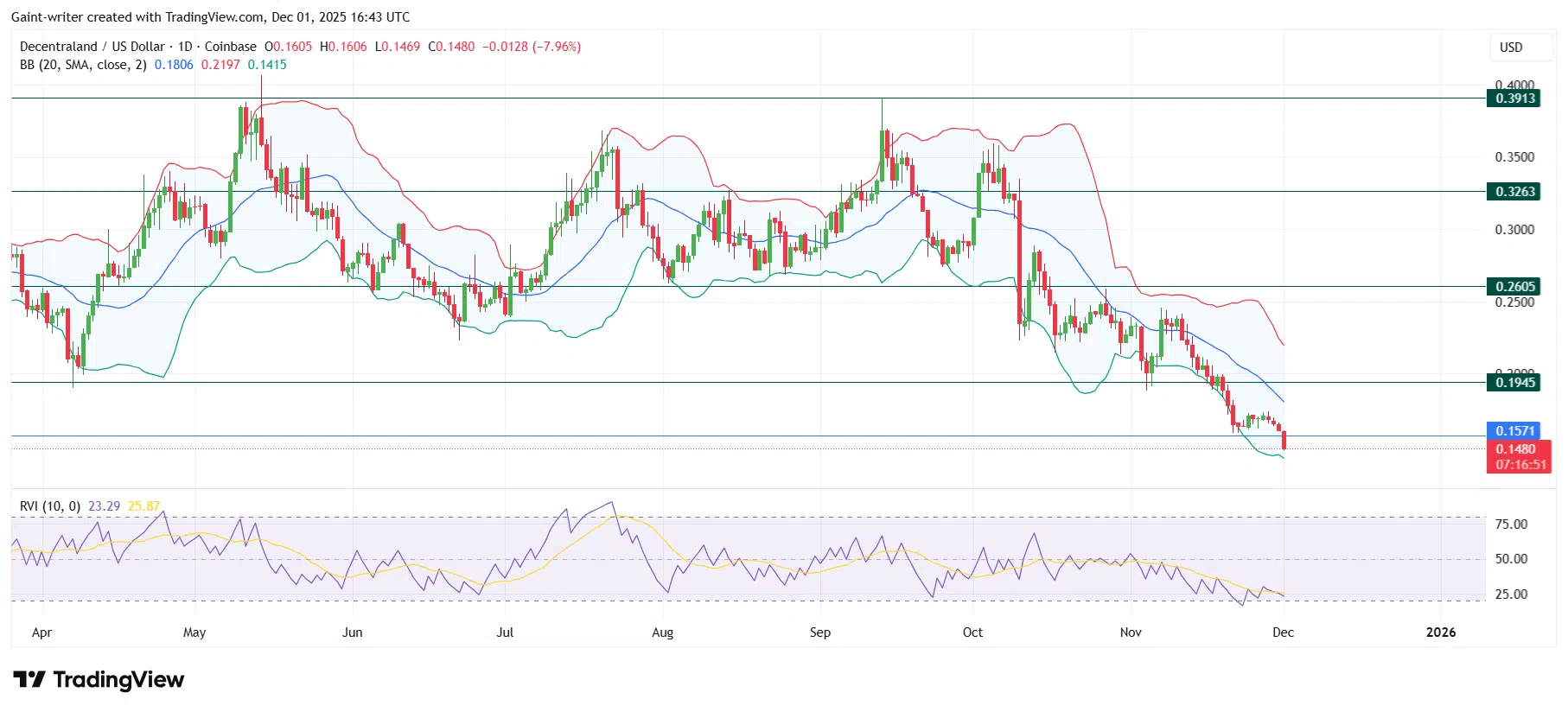This screenshot has height=712, width=1568.
Task: Click the Sep label on time axis
Action: click(819, 633)
